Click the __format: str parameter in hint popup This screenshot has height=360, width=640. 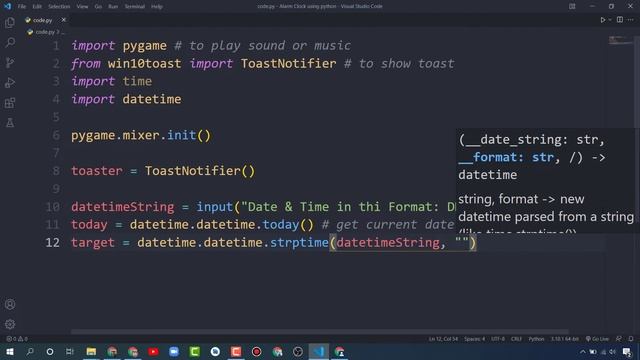507,158
